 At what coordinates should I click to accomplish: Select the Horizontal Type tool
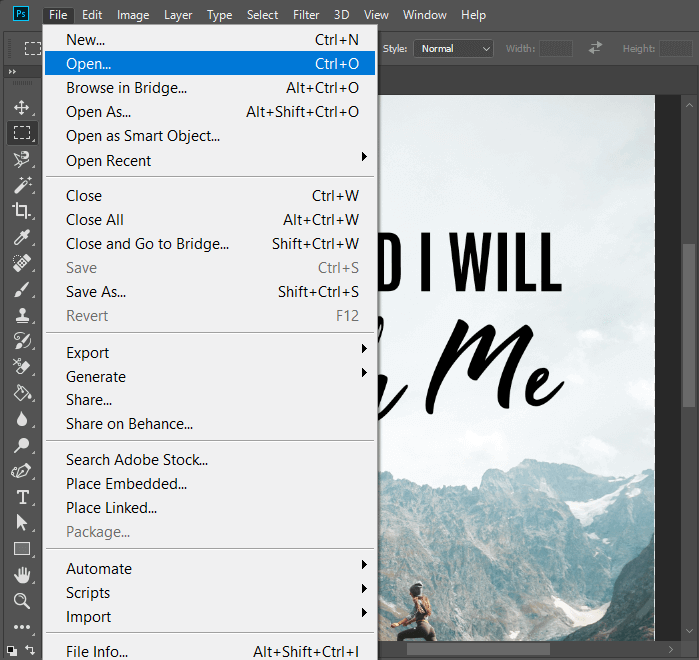22,497
